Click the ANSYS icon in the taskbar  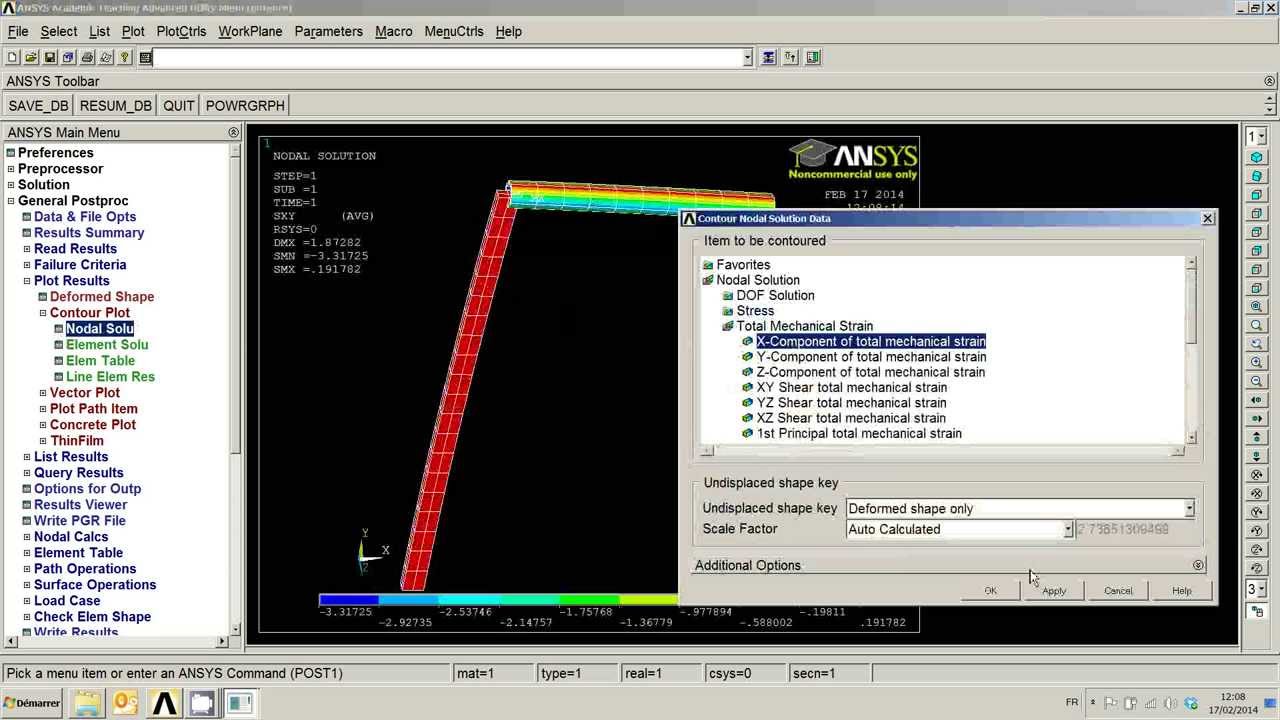(x=164, y=704)
